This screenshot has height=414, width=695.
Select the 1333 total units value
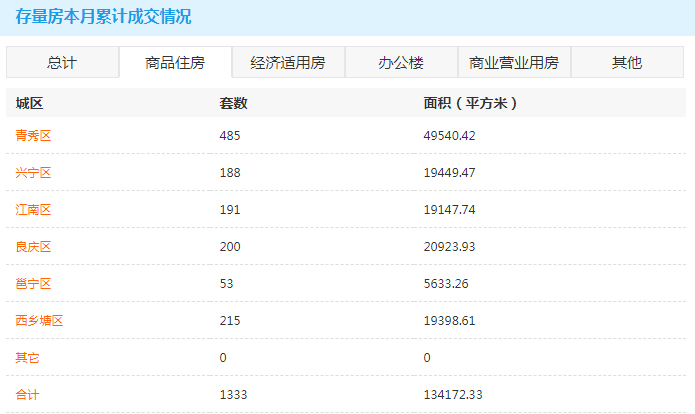pos(233,394)
